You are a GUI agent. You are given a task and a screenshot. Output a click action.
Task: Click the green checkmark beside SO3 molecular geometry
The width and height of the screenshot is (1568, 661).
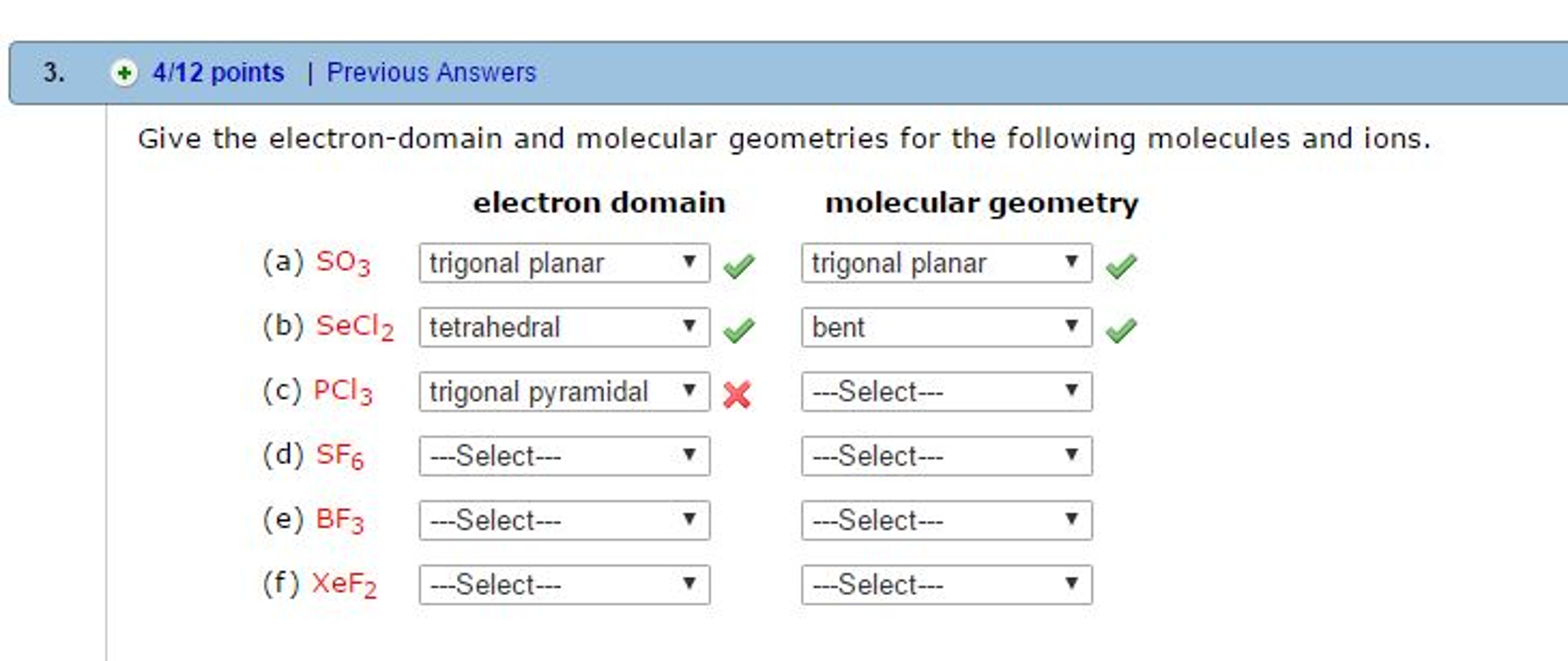click(1121, 263)
